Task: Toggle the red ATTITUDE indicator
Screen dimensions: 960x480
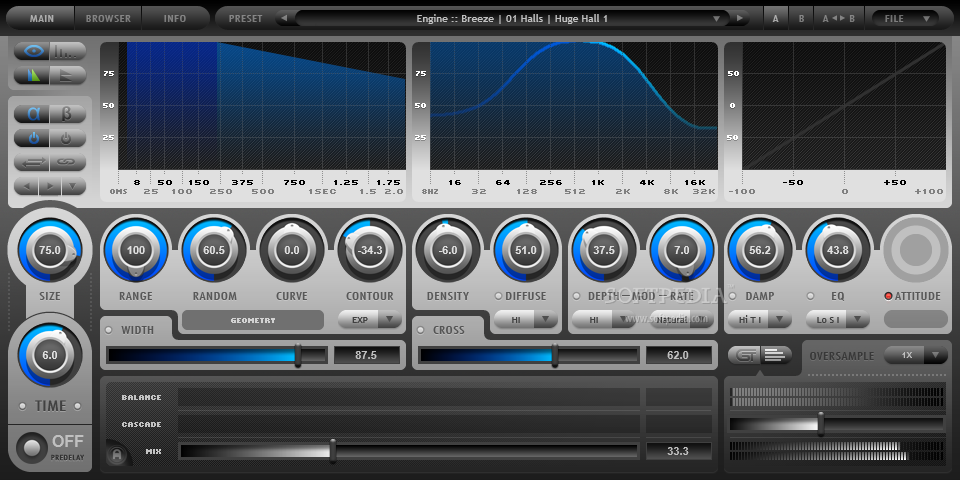Action: coord(888,296)
